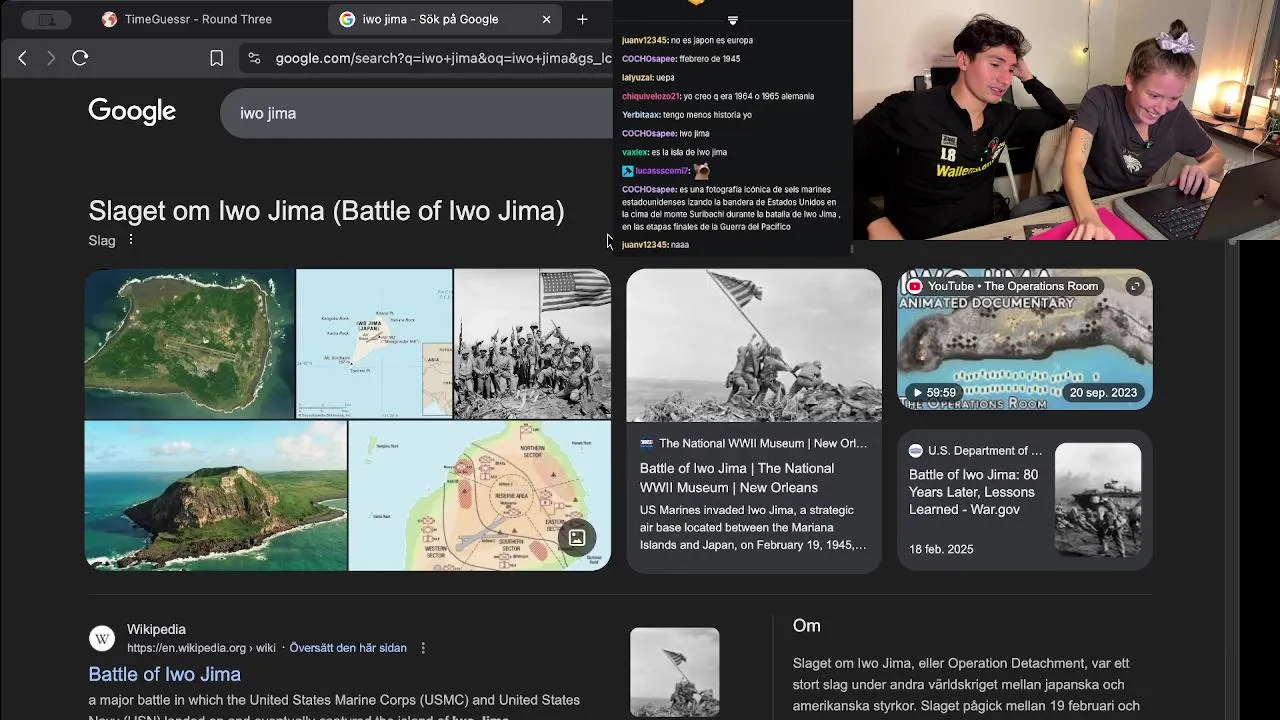
Task: Click COCHOsapee's 'Iwo jima' chat message
Action: 665,134
